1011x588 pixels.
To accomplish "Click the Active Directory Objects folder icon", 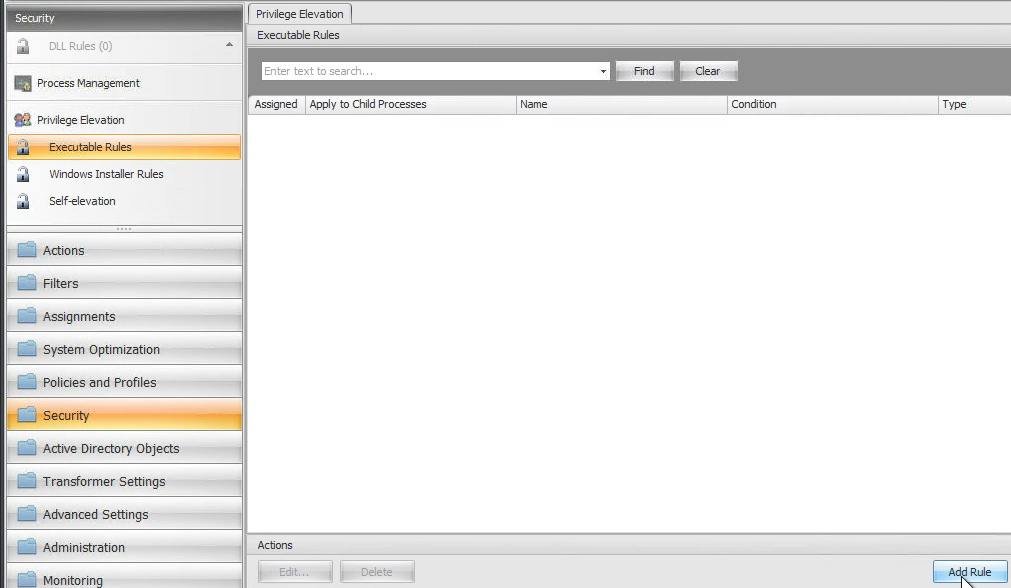I will pyautogui.click(x=26, y=447).
